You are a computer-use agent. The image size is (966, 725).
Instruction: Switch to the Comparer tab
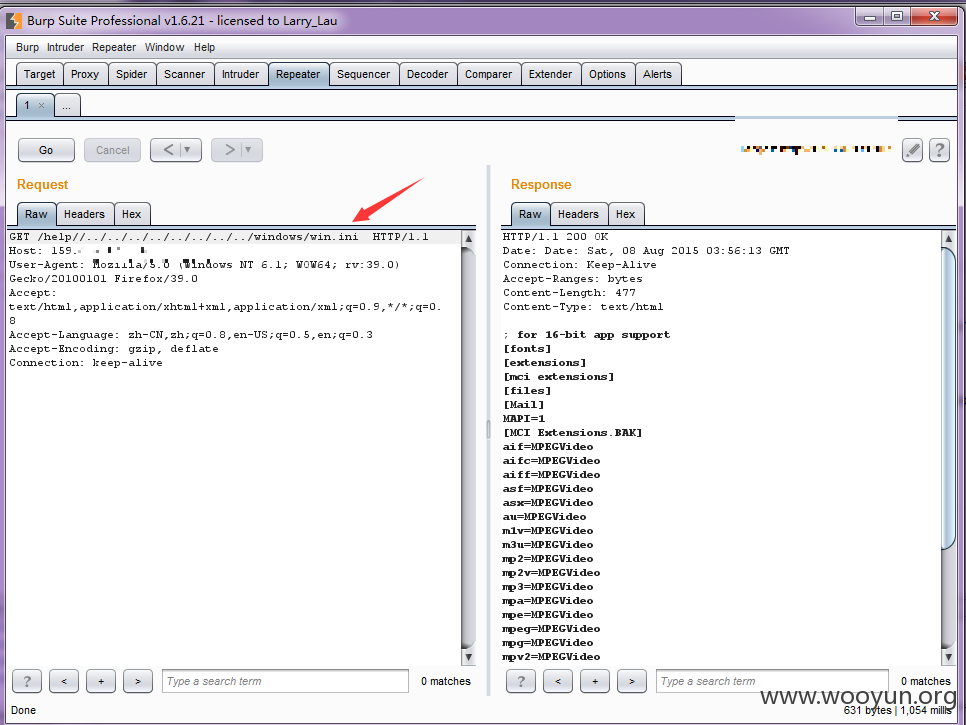point(489,74)
